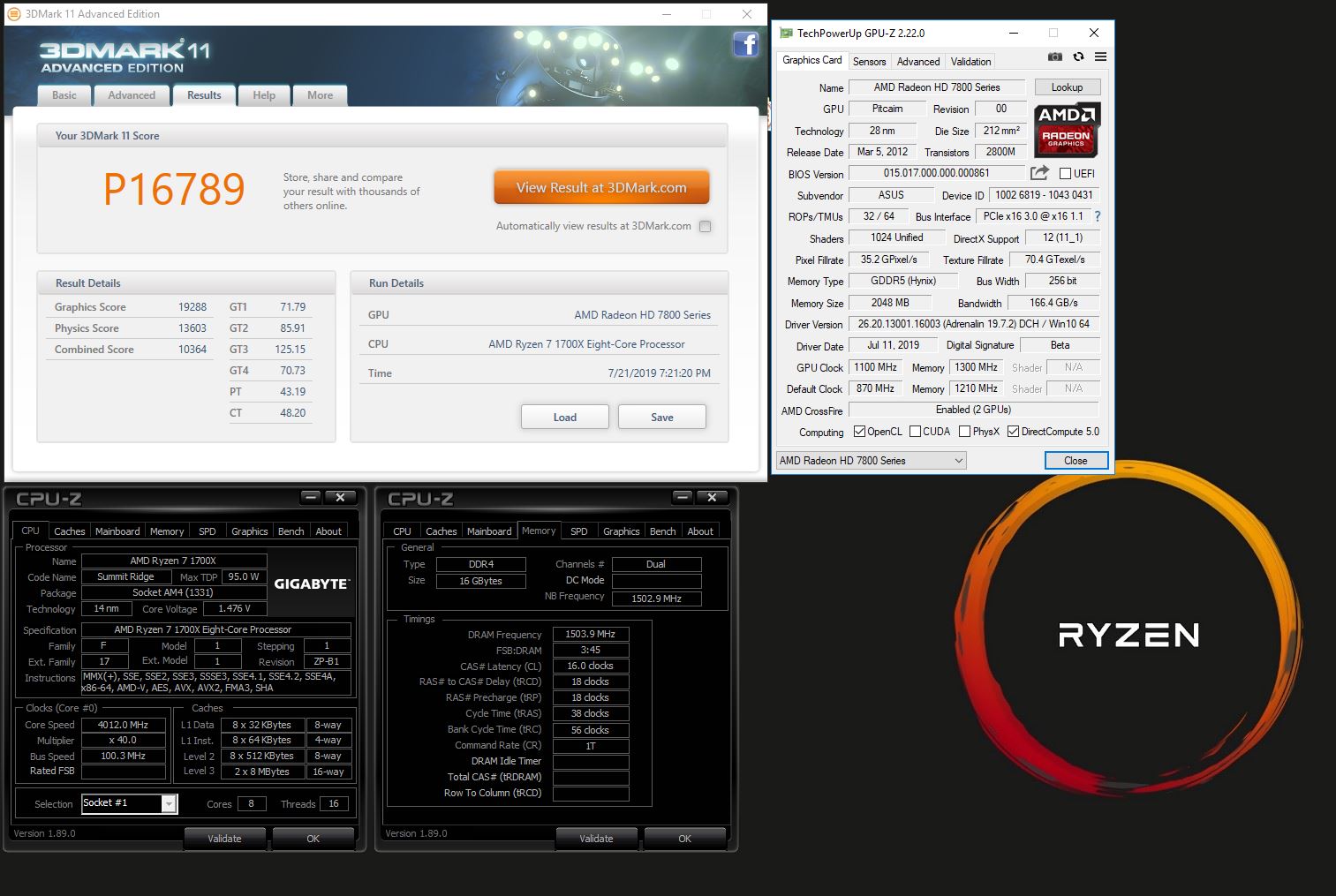This screenshot has width=1336, height=896.
Task: Switch to the Sensors tab in GPU-Z
Action: pyautogui.click(x=869, y=62)
